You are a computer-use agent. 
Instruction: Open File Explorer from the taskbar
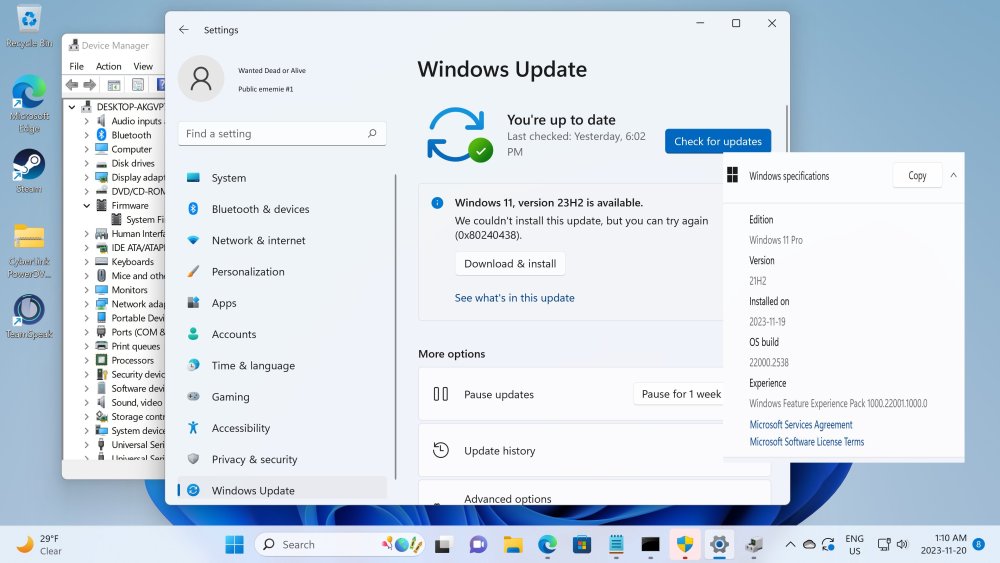(513, 545)
